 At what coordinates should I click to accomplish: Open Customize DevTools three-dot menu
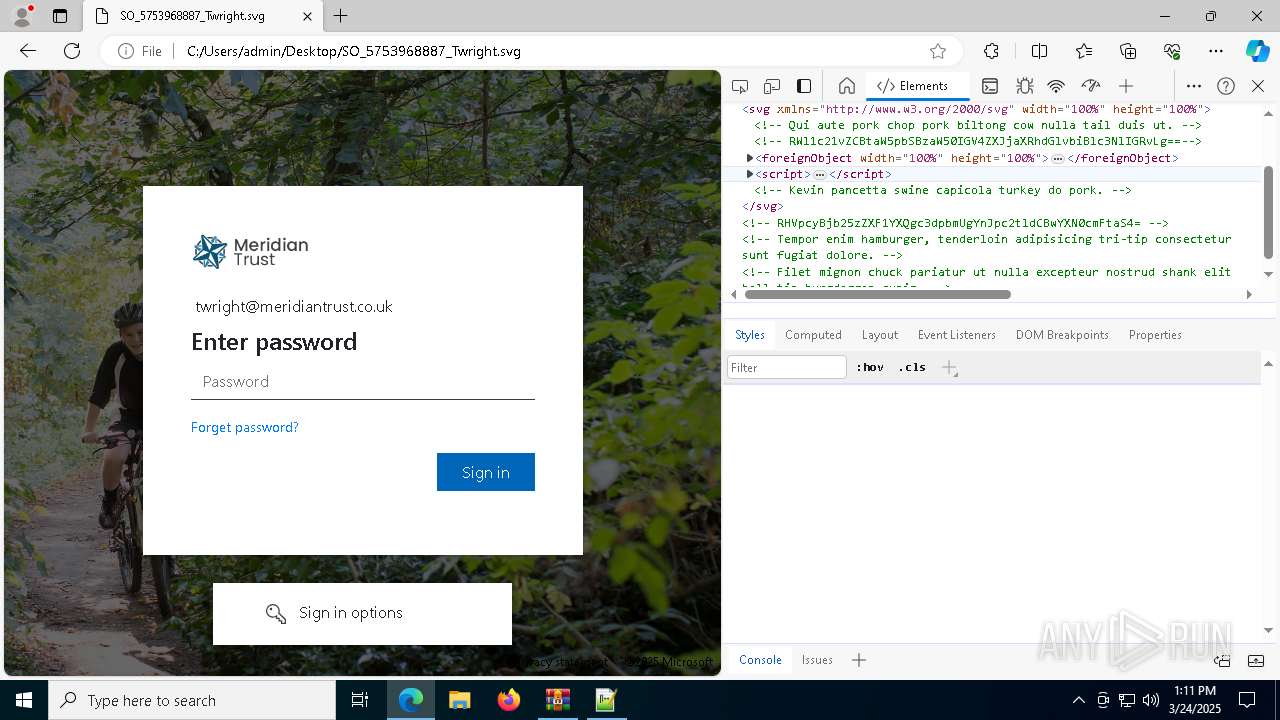pyautogui.click(x=1194, y=86)
